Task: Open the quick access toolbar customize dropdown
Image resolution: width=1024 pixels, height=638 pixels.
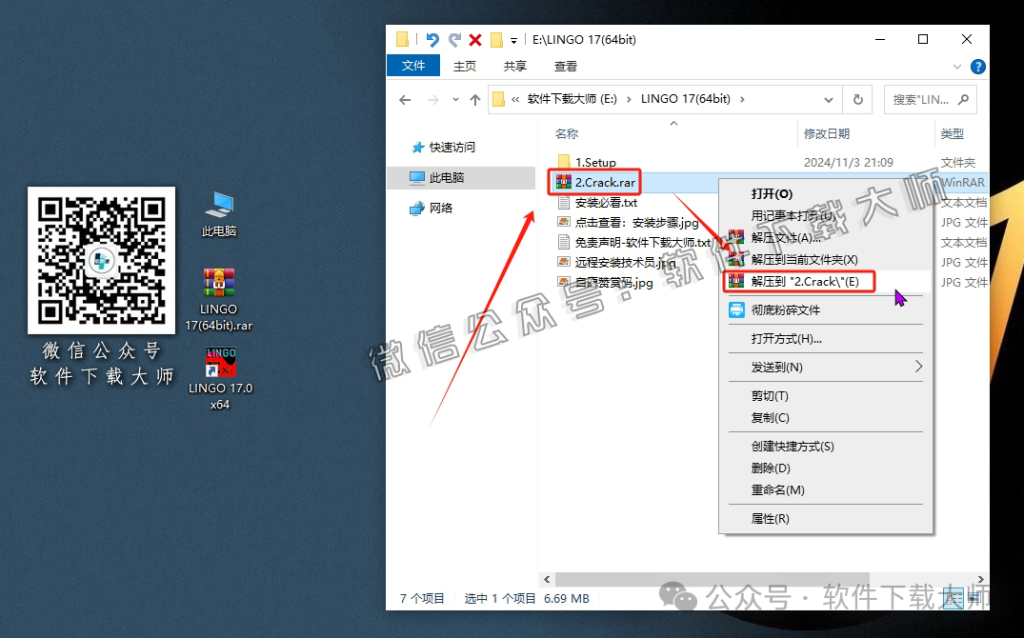Action: pyautogui.click(x=513, y=39)
